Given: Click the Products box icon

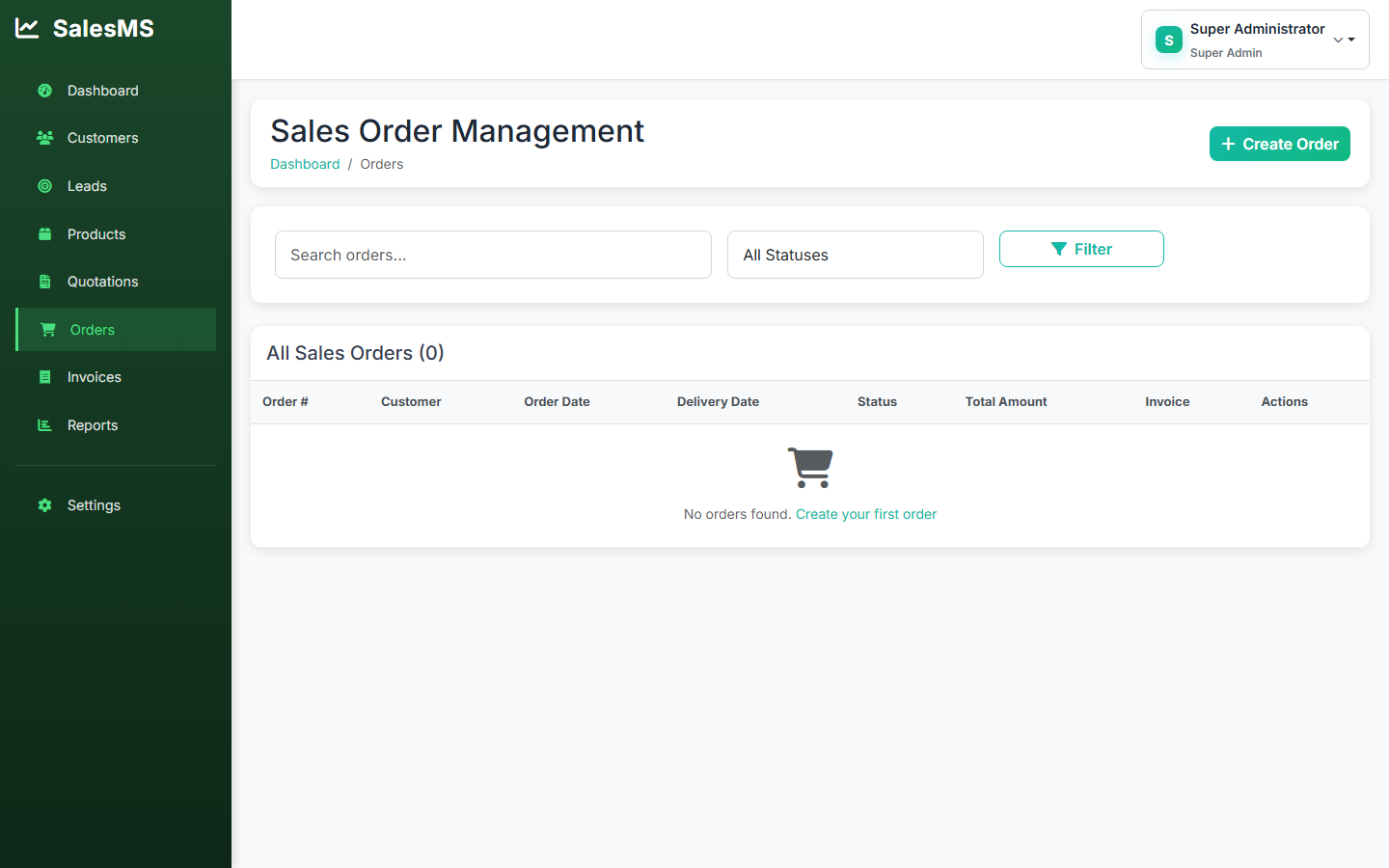Looking at the screenshot, I should (x=44, y=234).
